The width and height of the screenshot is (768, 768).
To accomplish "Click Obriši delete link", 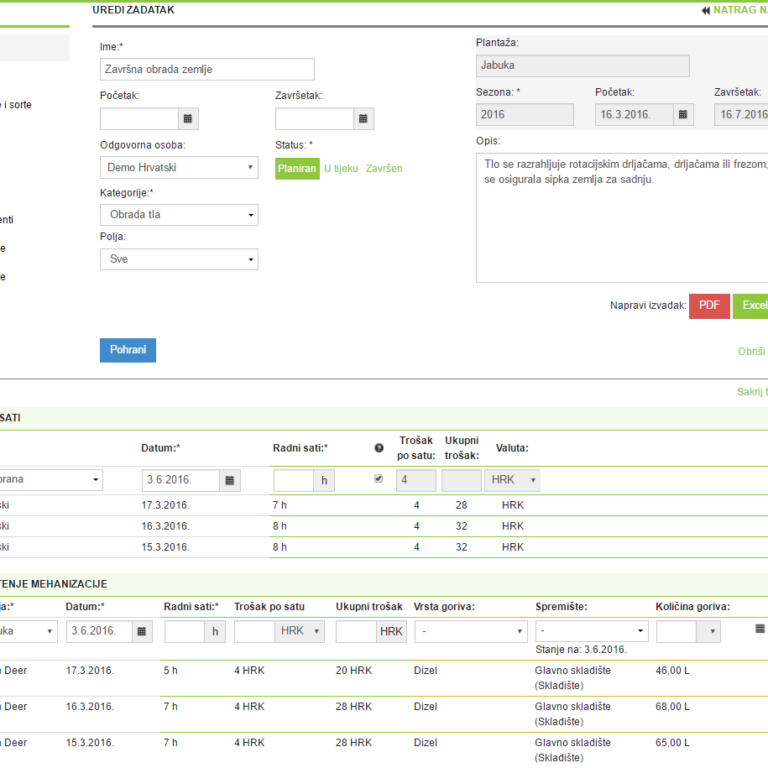I will pos(751,352).
